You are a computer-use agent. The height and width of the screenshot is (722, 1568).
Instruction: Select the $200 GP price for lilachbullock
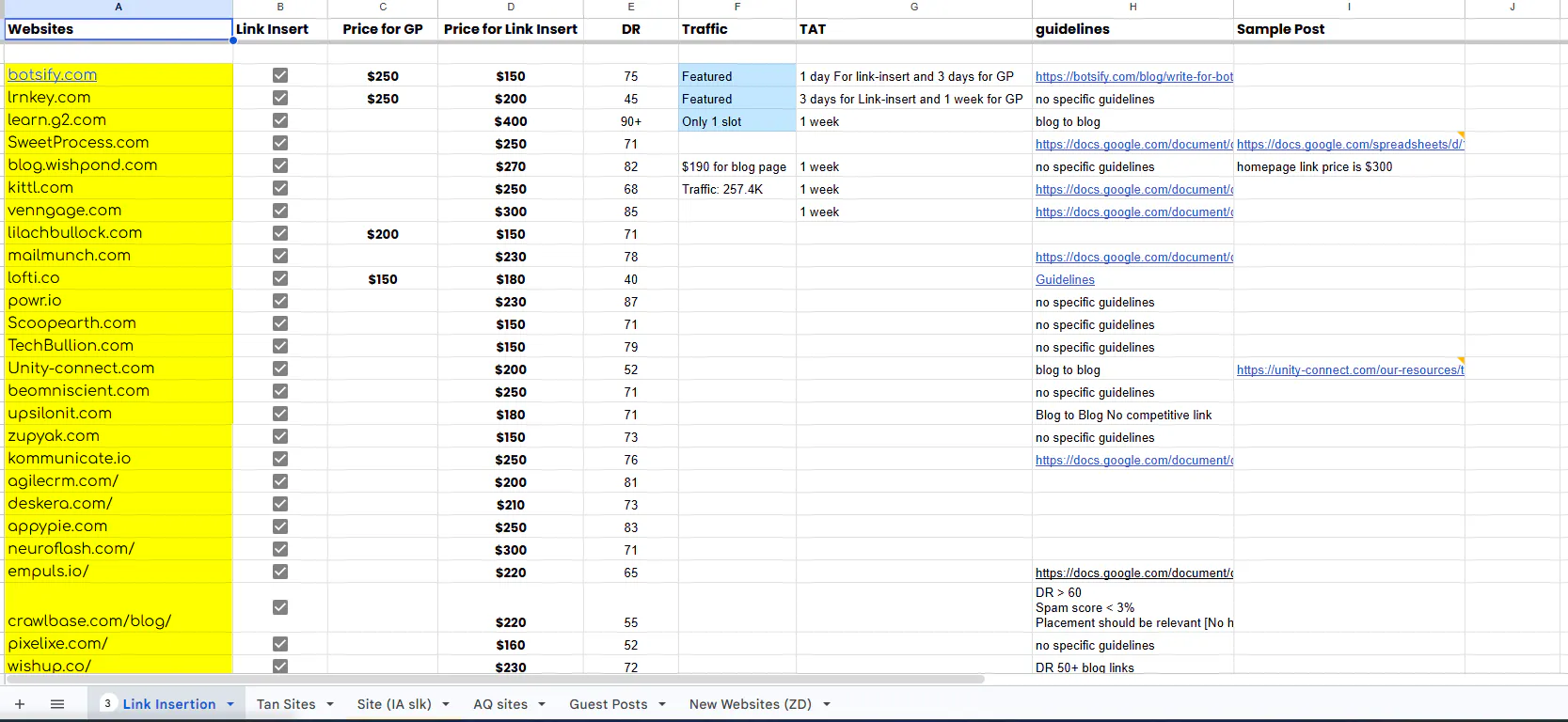coord(383,234)
